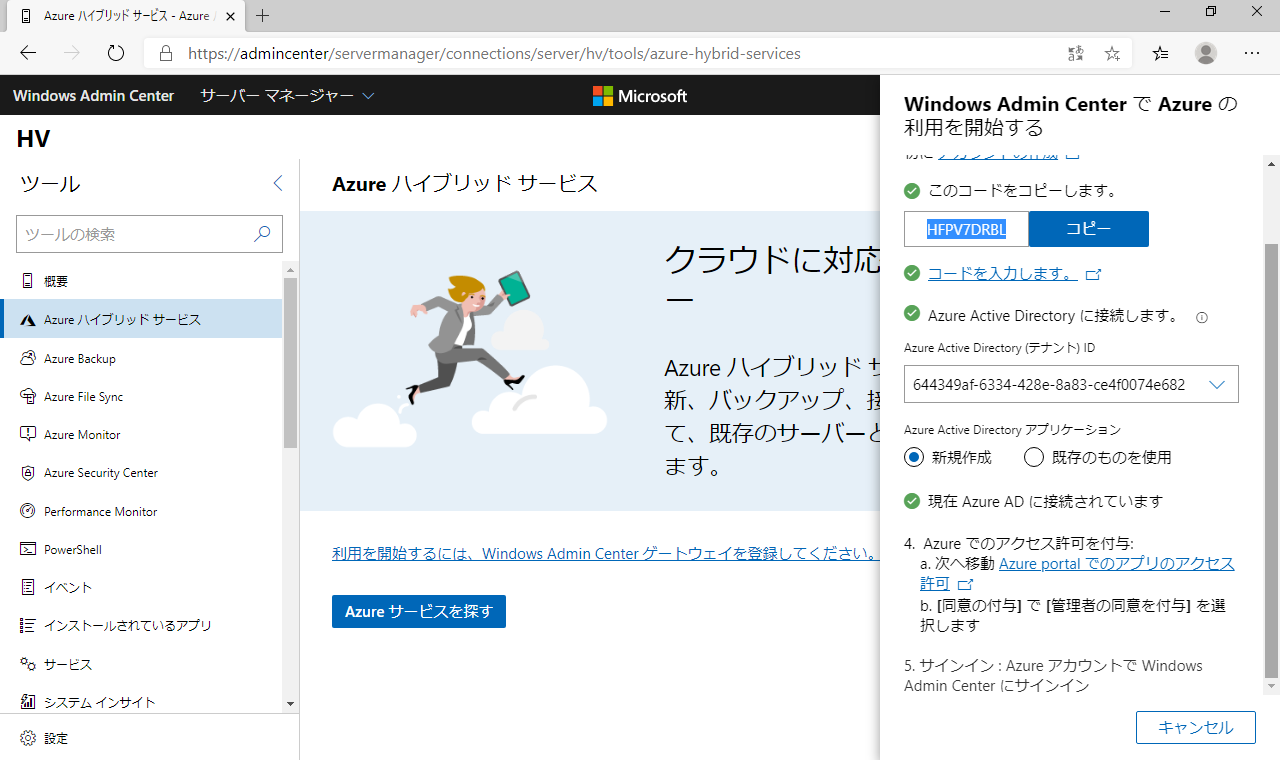The image size is (1280, 760).
Task: Select the 既存のものを使用 radio button
Action: [x=1034, y=457]
